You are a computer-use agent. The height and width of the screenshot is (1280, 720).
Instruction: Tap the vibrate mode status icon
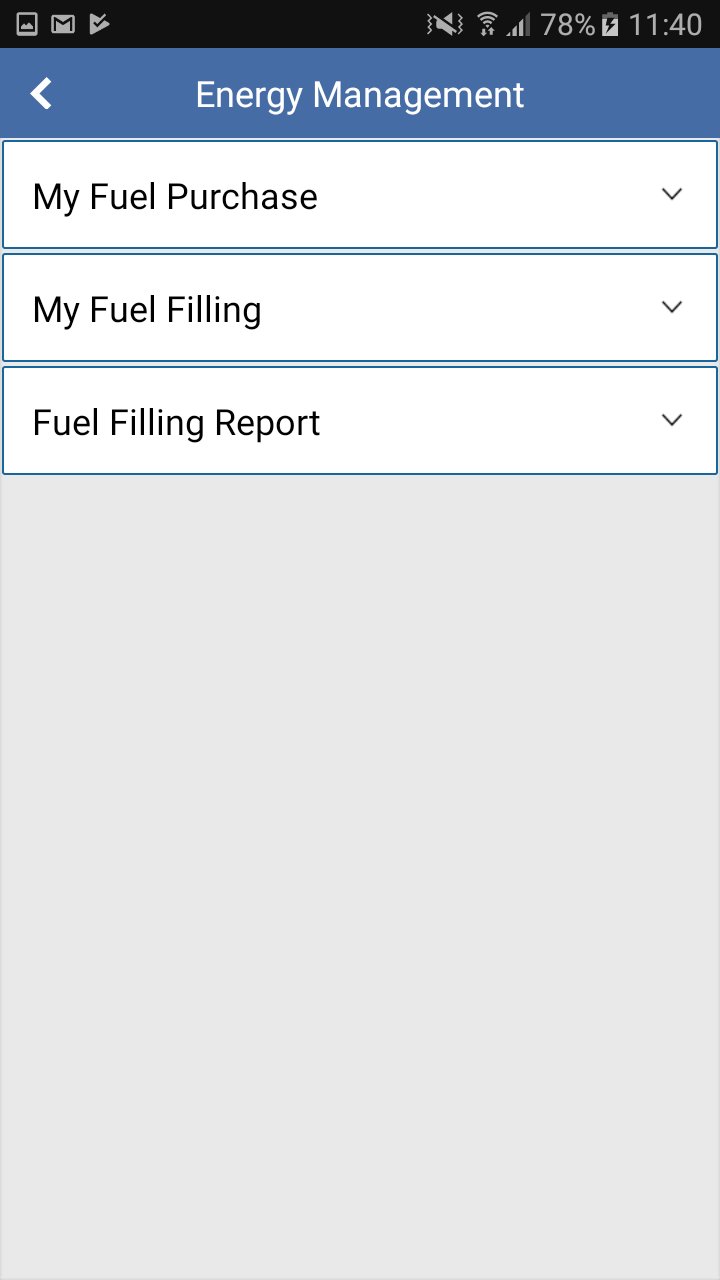(x=444, y=24)
